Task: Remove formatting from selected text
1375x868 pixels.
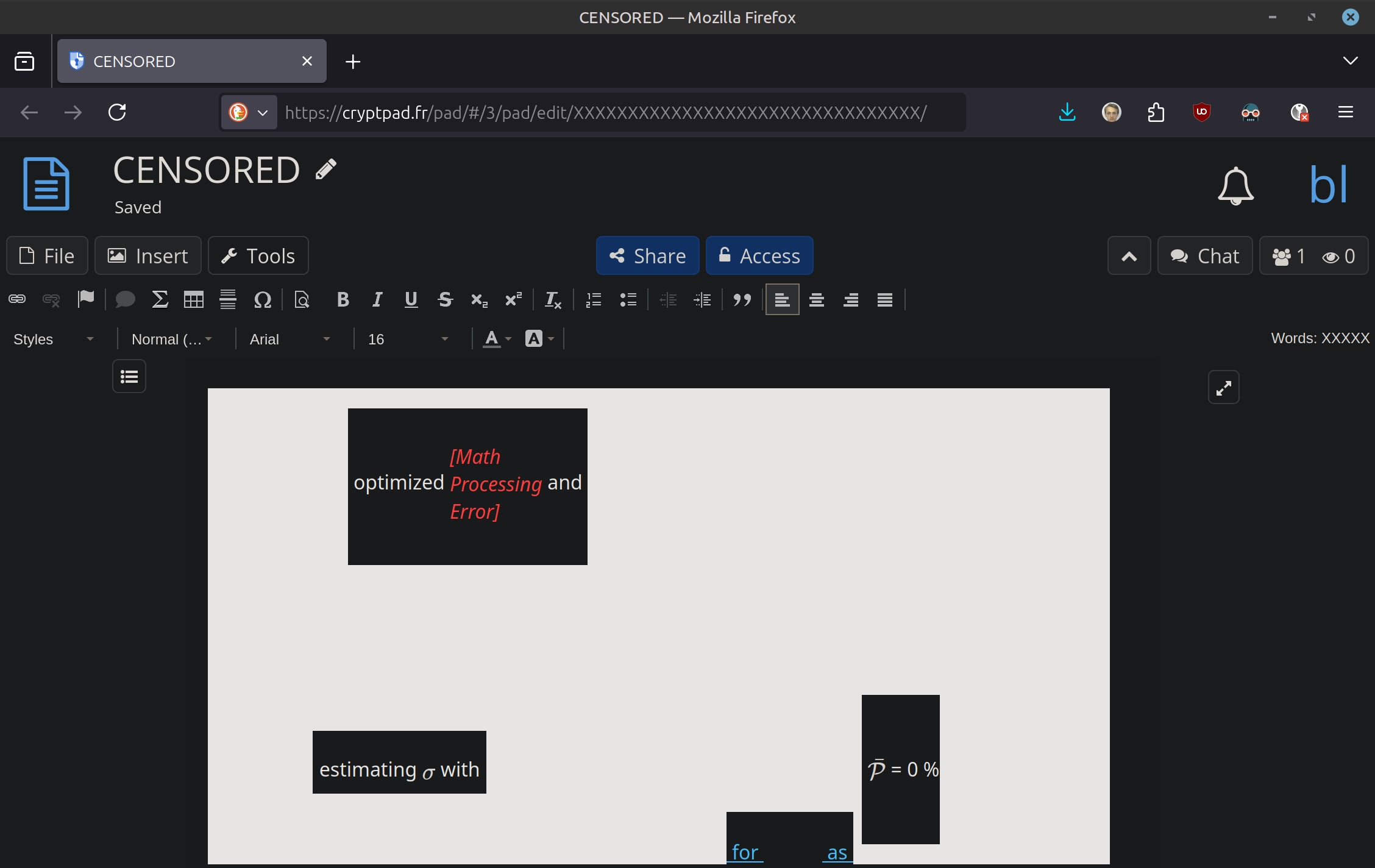Action: point(553,299)
